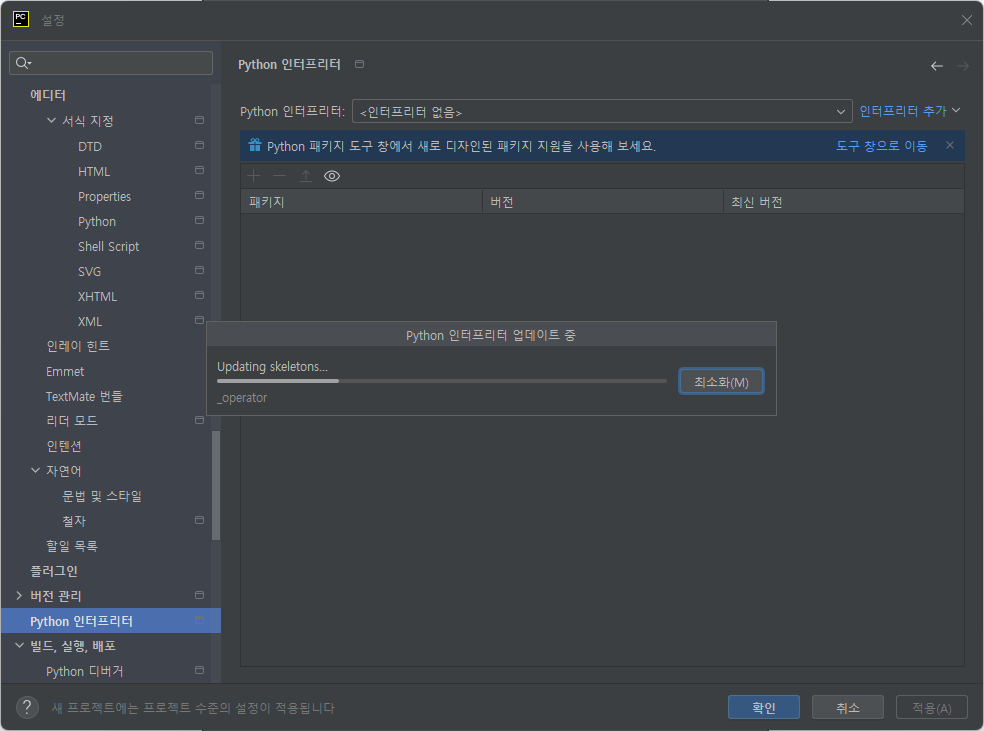
Task: Select 할일 목록 in settings tree
Action: tap(72, 546)
